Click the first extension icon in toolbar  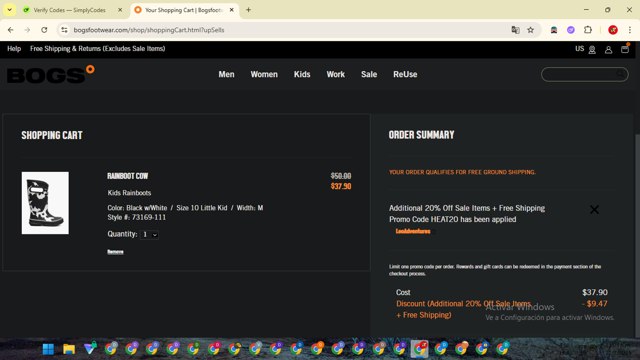click(554, 30)
